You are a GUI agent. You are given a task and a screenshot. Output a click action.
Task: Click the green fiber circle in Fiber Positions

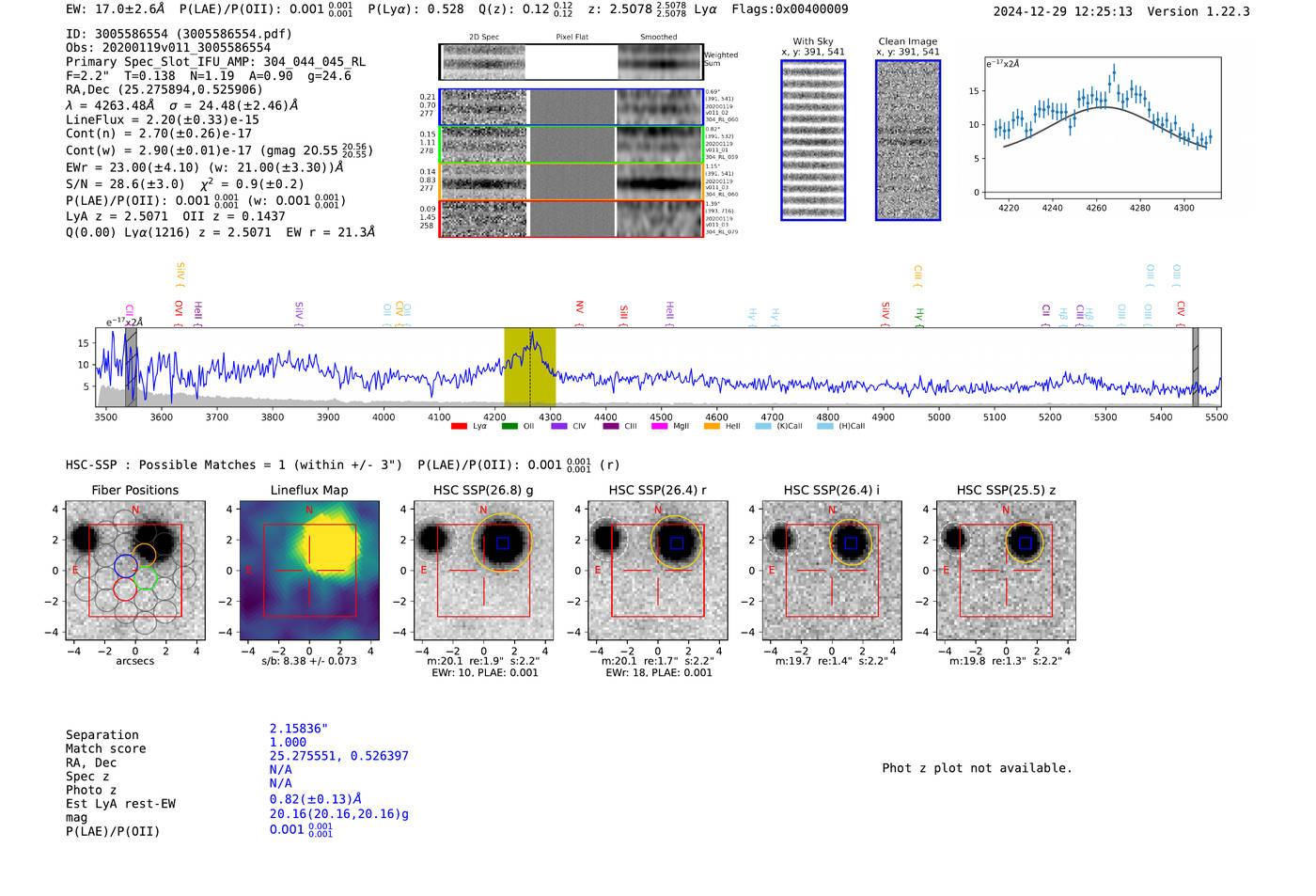[145, 578]
